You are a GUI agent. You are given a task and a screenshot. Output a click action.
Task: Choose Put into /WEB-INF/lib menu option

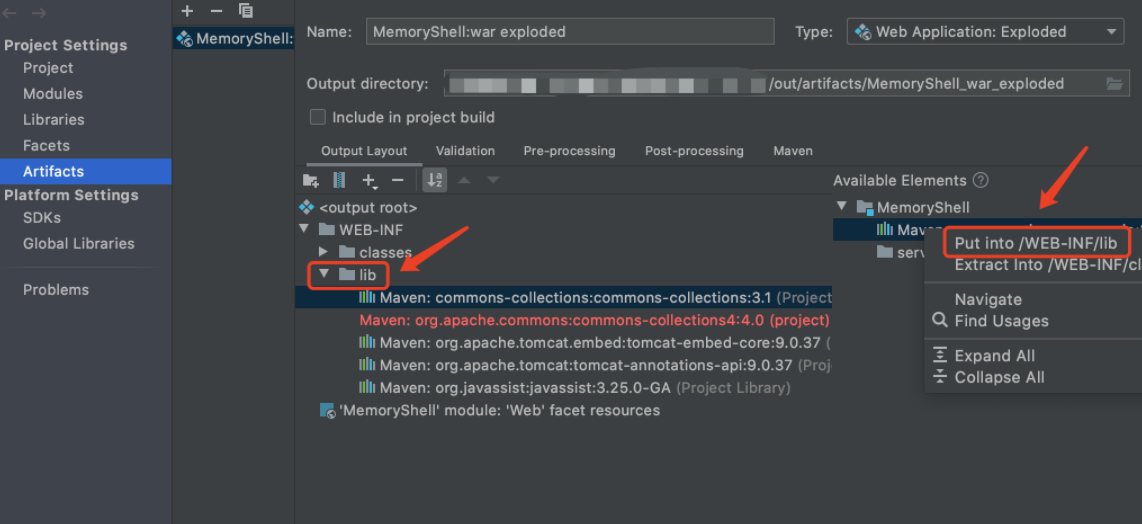pyautogui.click(x=1035, y=243)
